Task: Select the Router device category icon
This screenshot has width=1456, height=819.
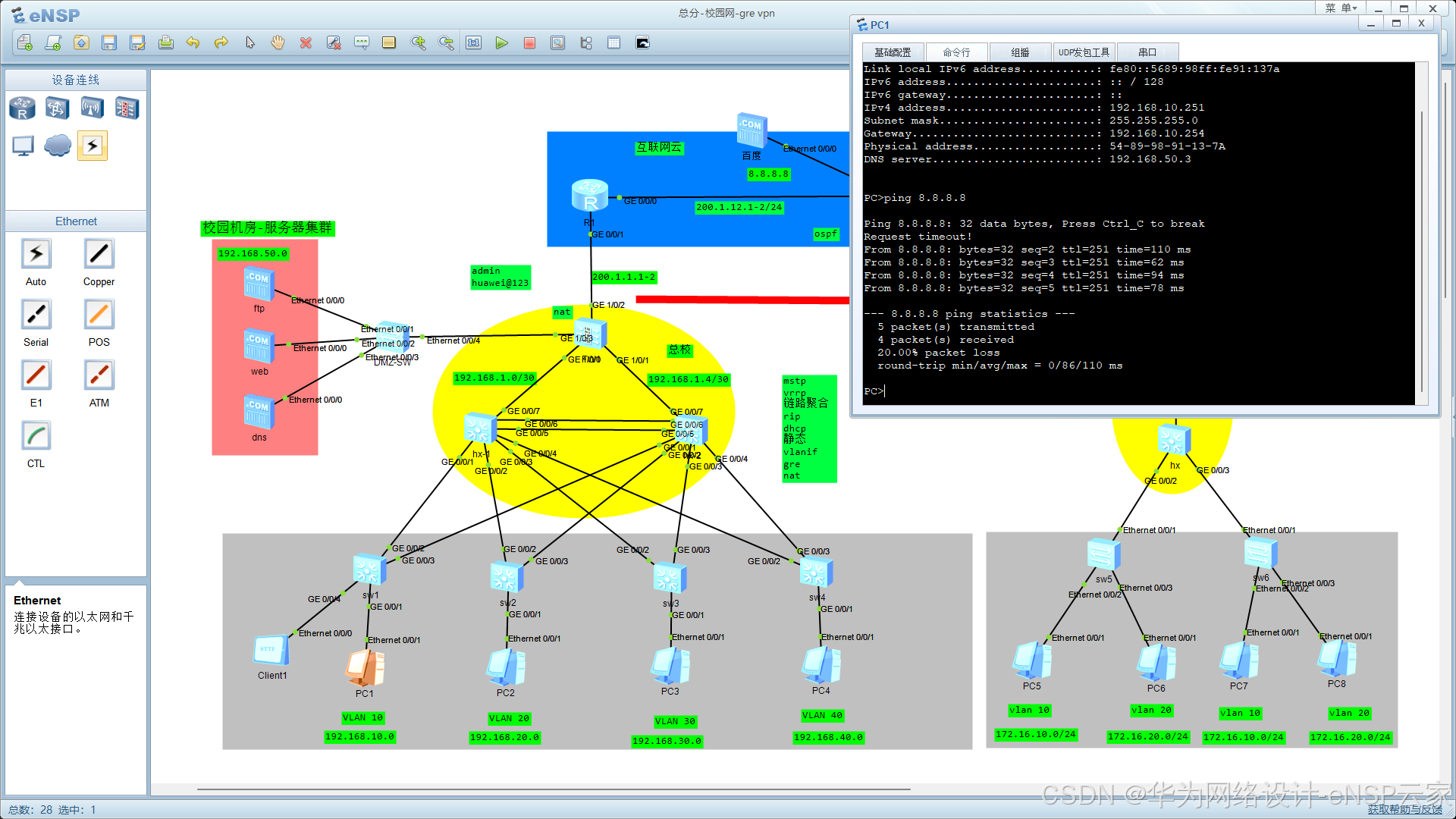Action: [22, 108]
